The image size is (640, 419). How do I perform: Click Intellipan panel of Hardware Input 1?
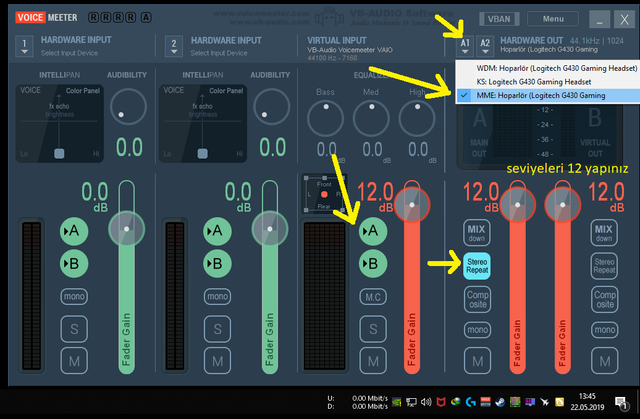[x=60, y=124]
